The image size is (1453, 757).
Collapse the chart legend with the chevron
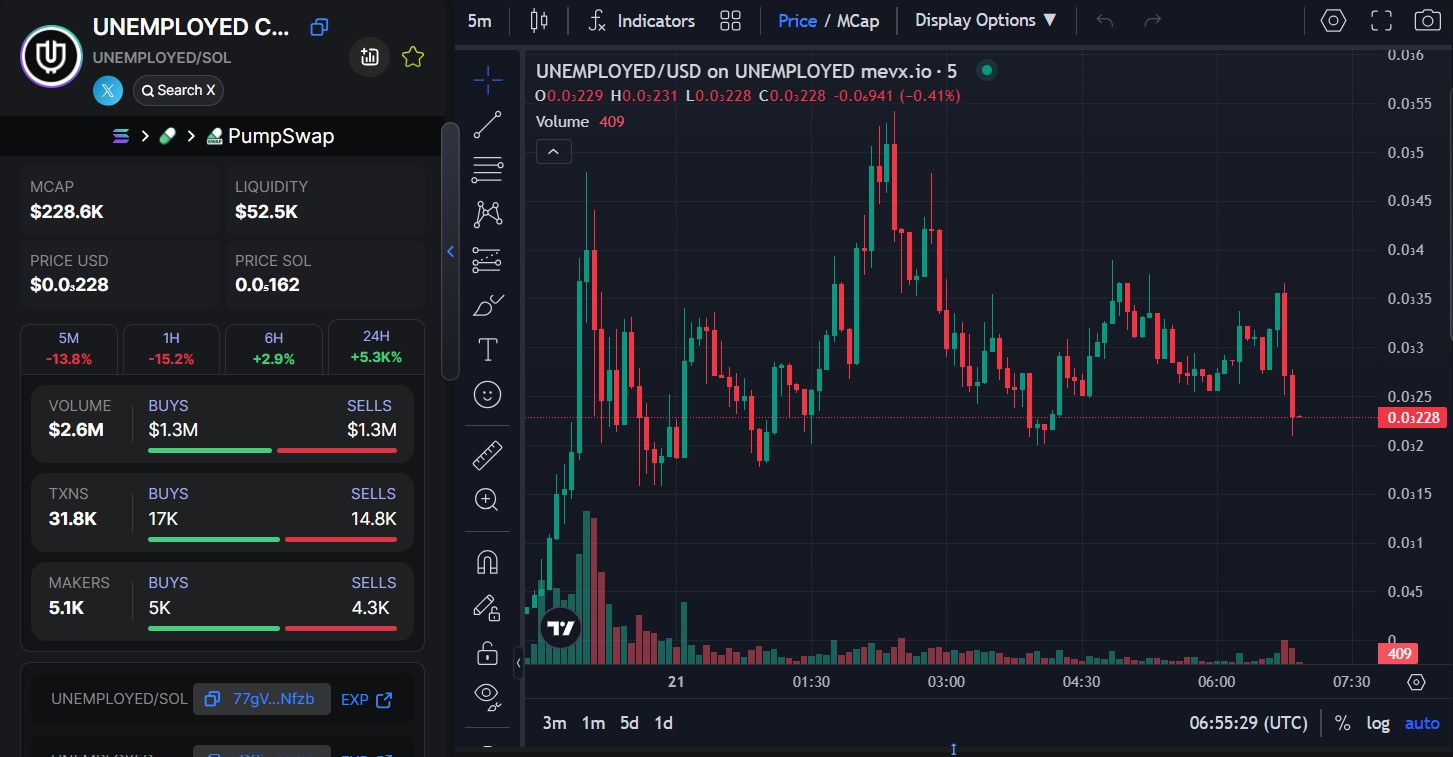(x=554, y=151)
